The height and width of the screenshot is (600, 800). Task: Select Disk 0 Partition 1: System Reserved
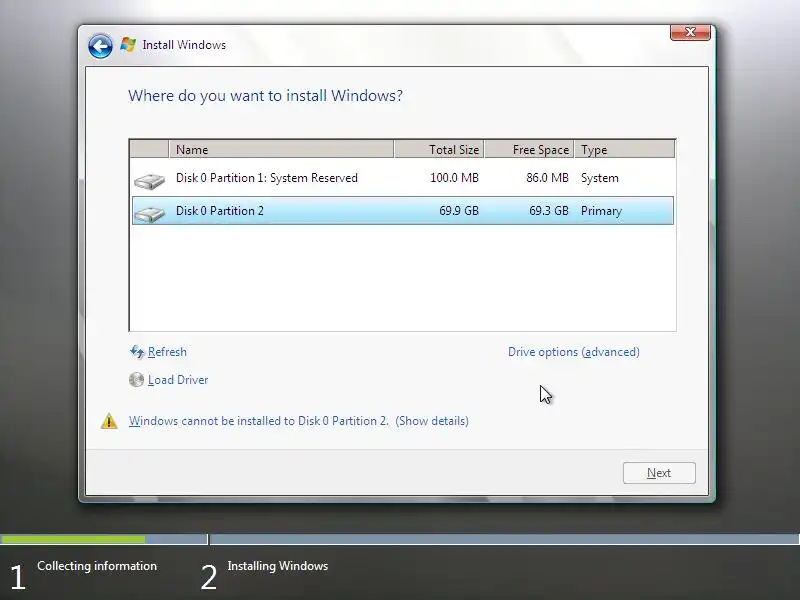coord(403,178)
